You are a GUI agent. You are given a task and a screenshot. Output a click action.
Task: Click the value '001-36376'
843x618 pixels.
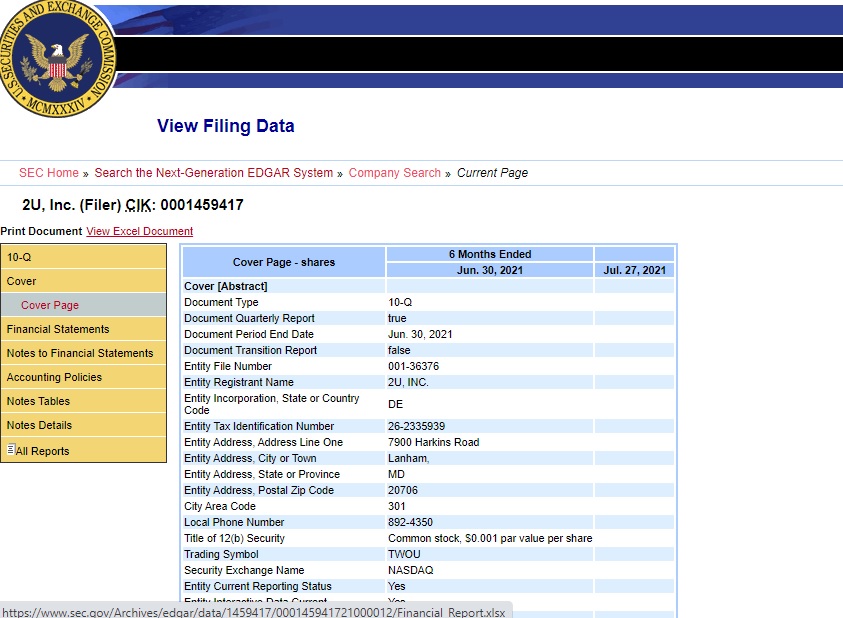click(x=413, y=366)
